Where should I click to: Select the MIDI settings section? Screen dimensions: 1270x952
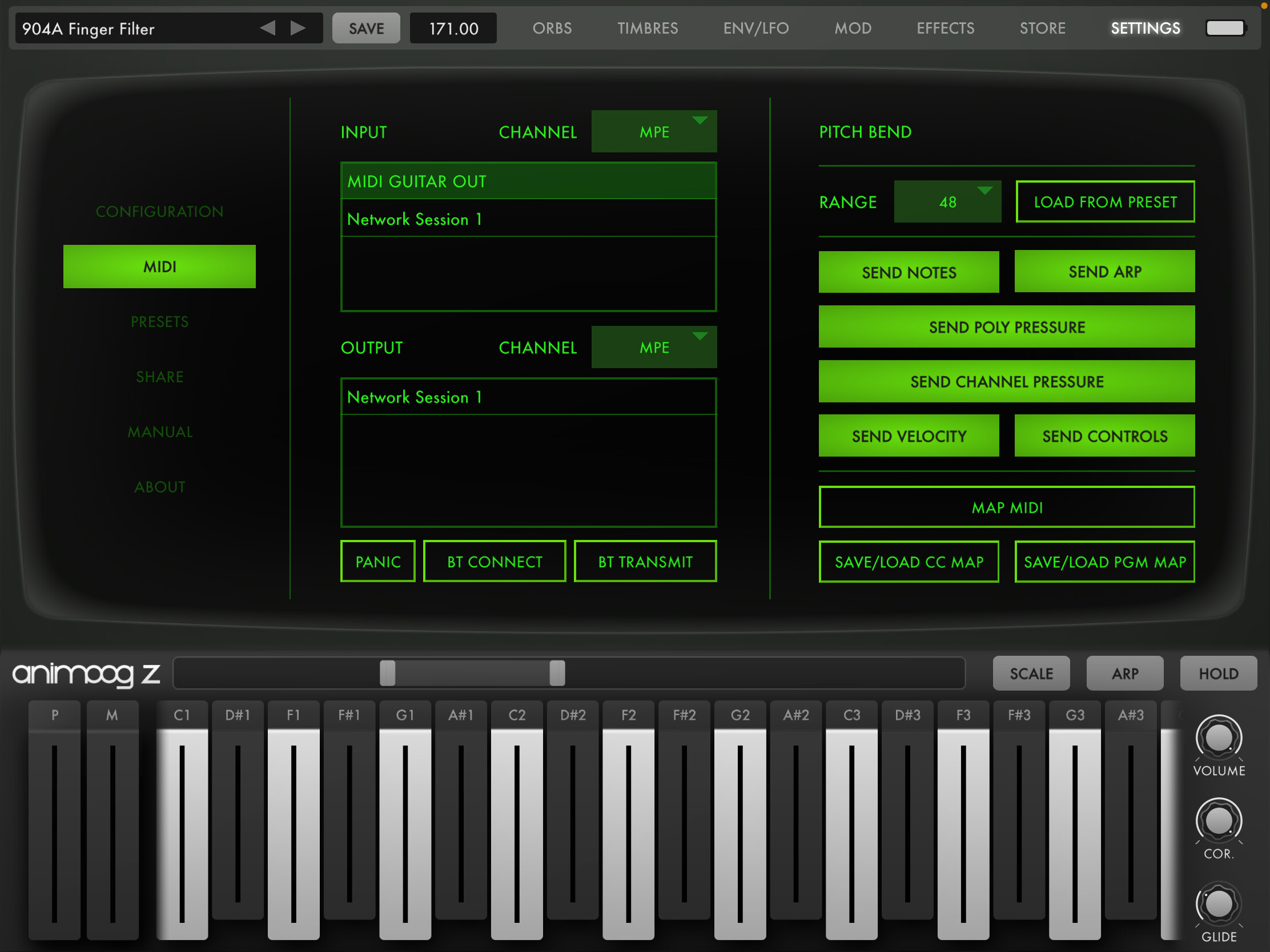point(159,267)
